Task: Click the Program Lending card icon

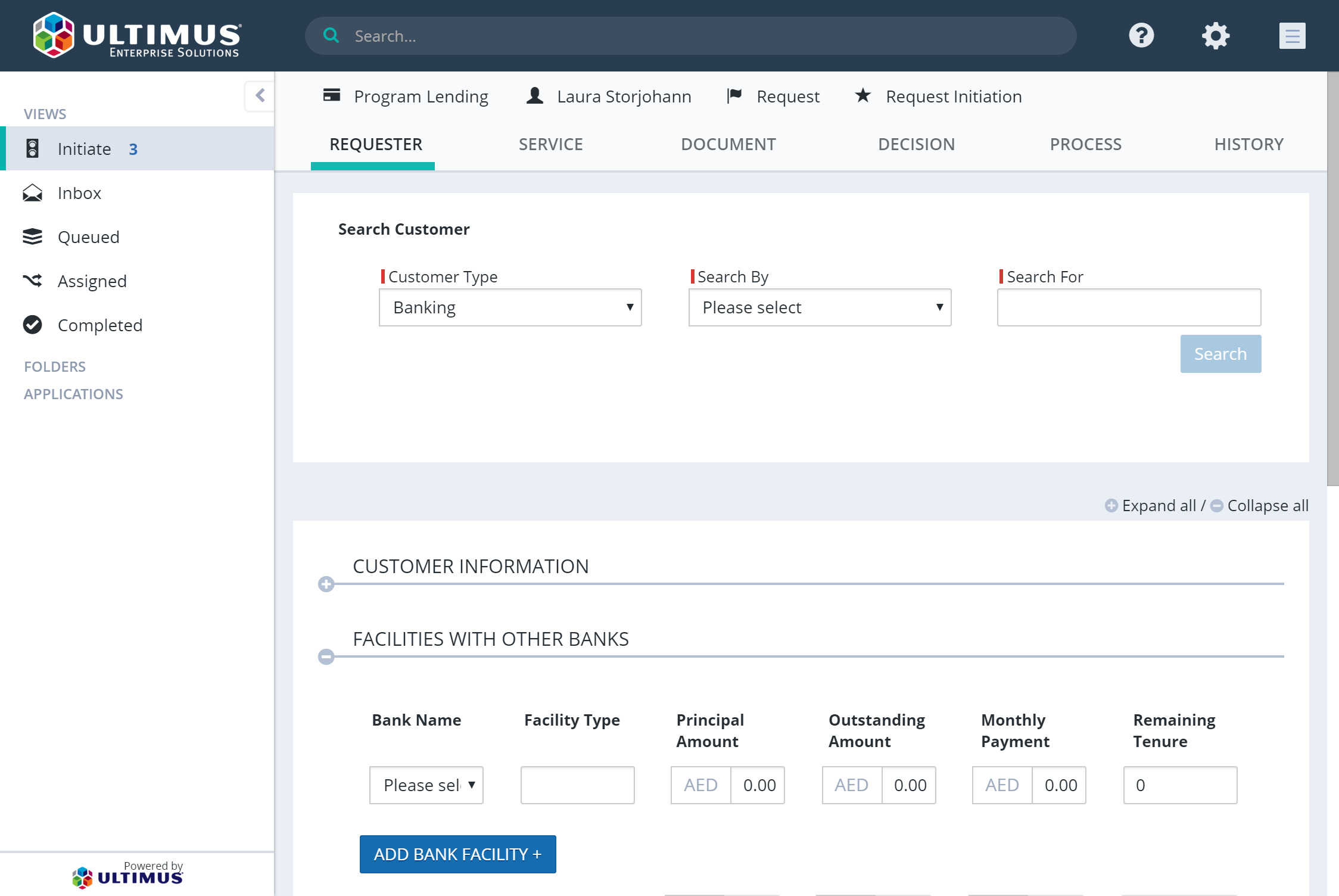Action: coord(332,95)
